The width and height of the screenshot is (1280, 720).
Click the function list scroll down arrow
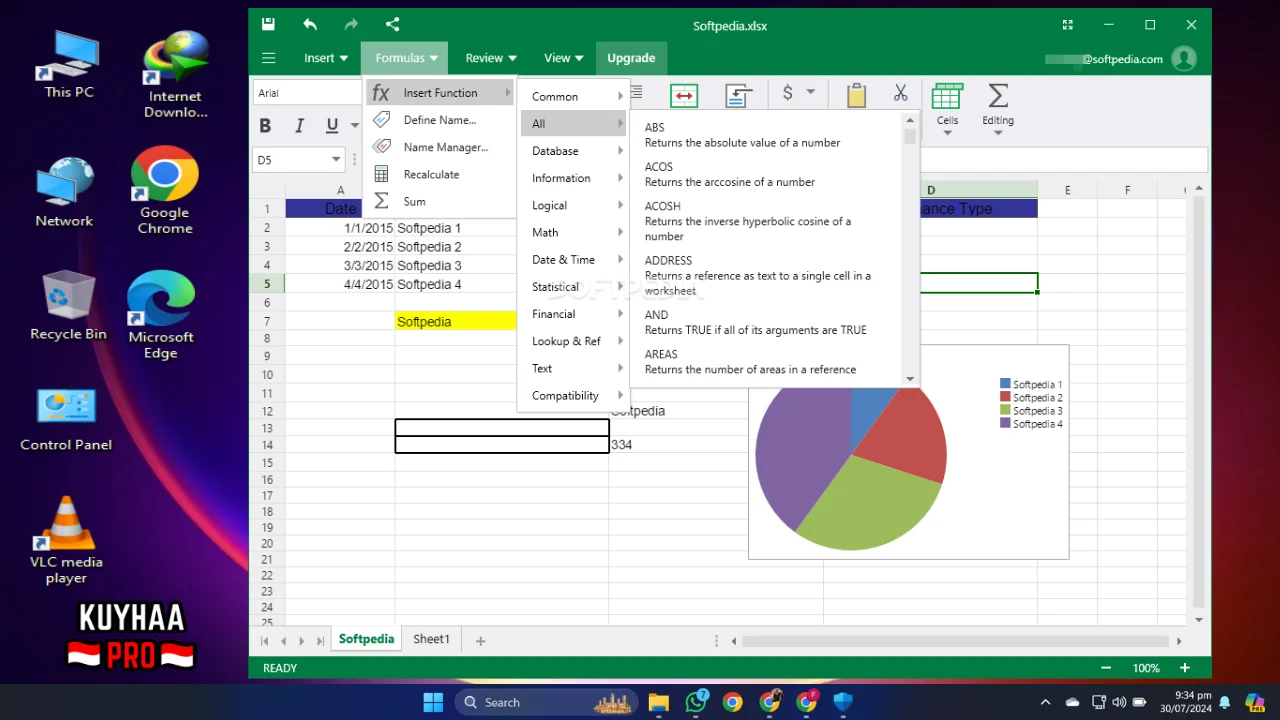point(910,379)
